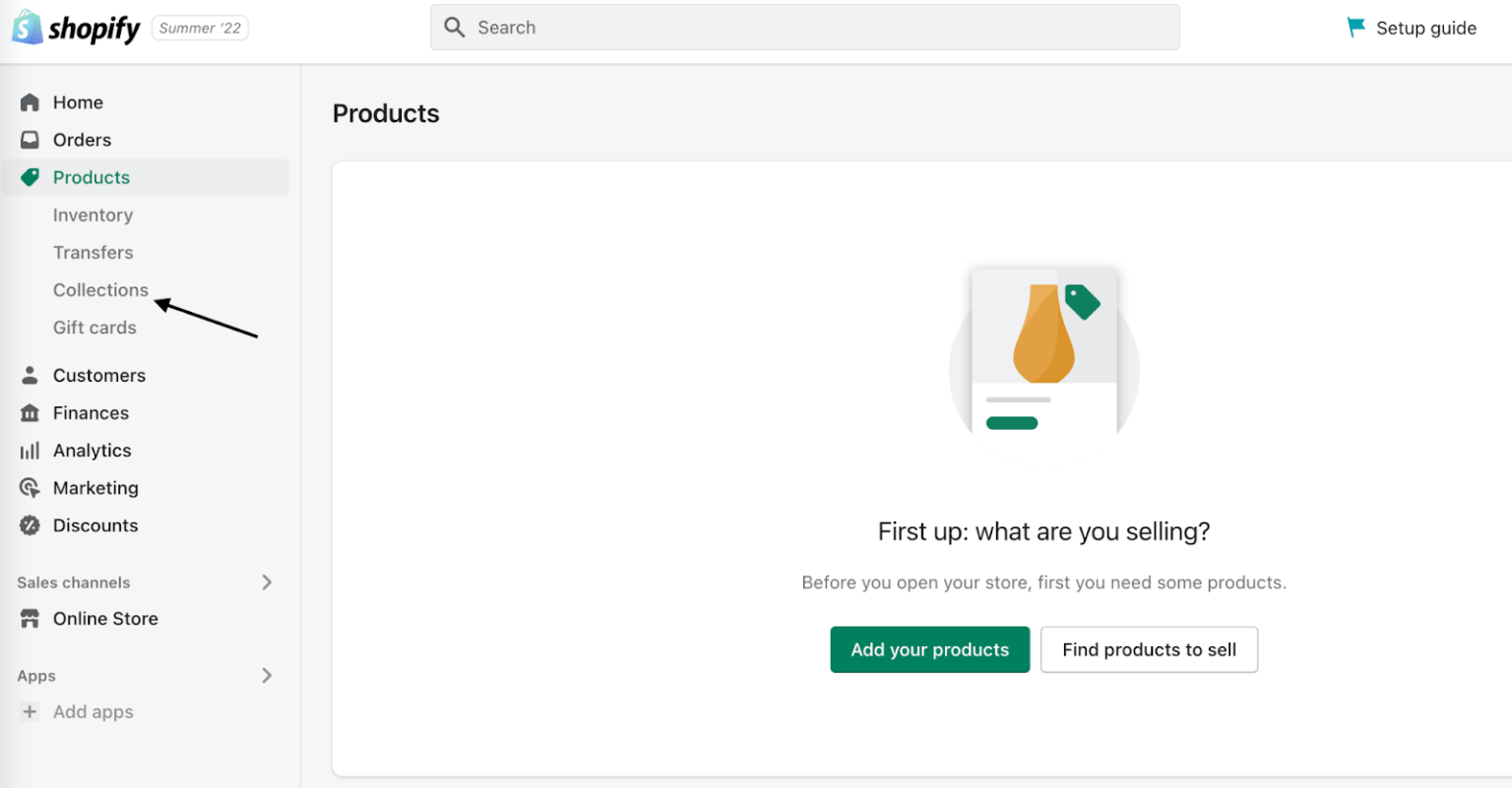The height and width of the screenshot is (788, 1512).
Task: Select the Customers person icon
Action: pos(30,375)
